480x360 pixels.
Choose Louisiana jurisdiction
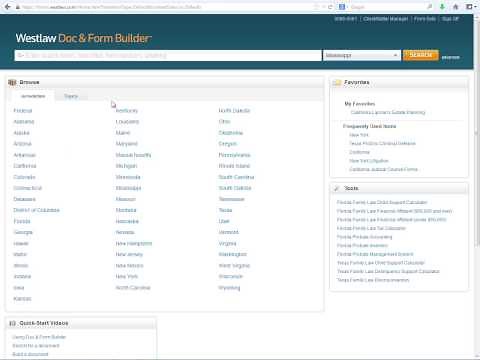127,122
